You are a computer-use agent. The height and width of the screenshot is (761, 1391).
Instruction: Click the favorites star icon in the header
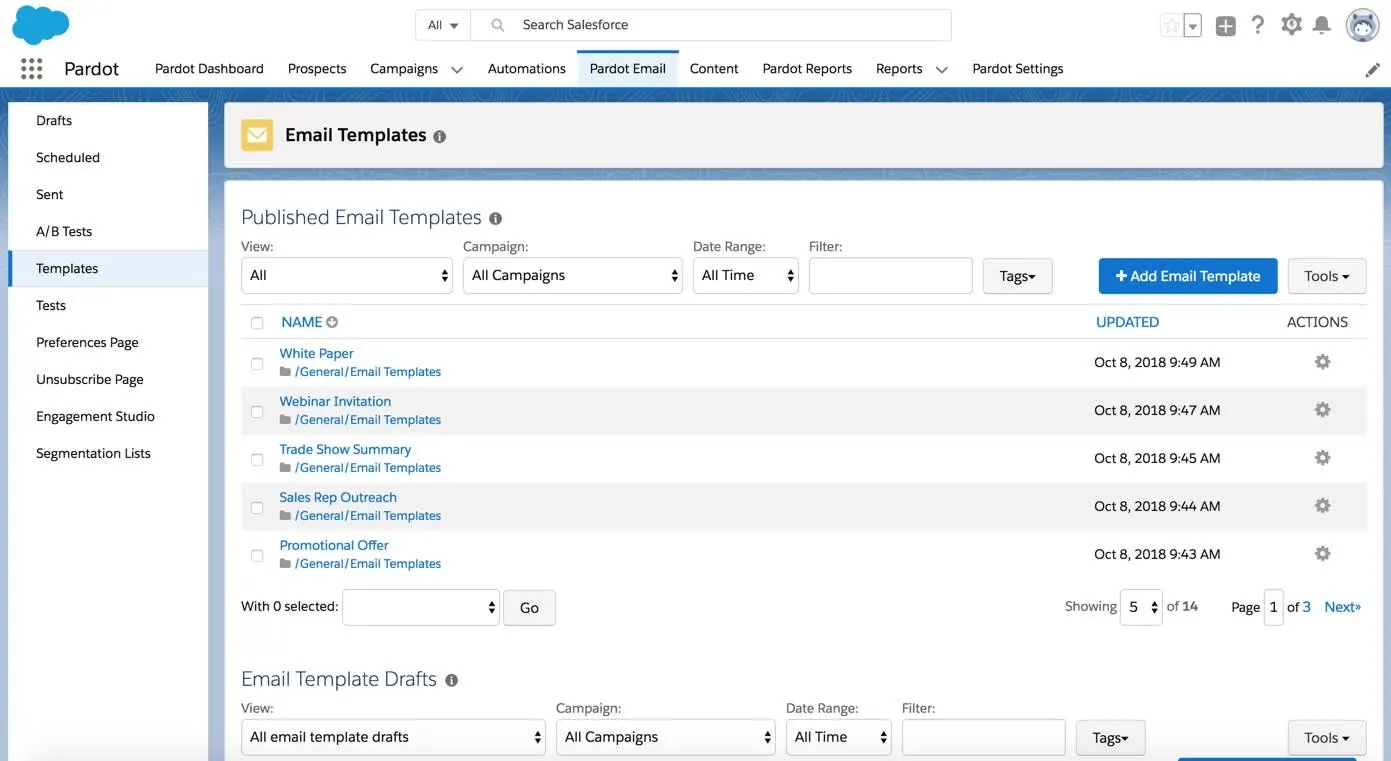[x=1173, y=24]
